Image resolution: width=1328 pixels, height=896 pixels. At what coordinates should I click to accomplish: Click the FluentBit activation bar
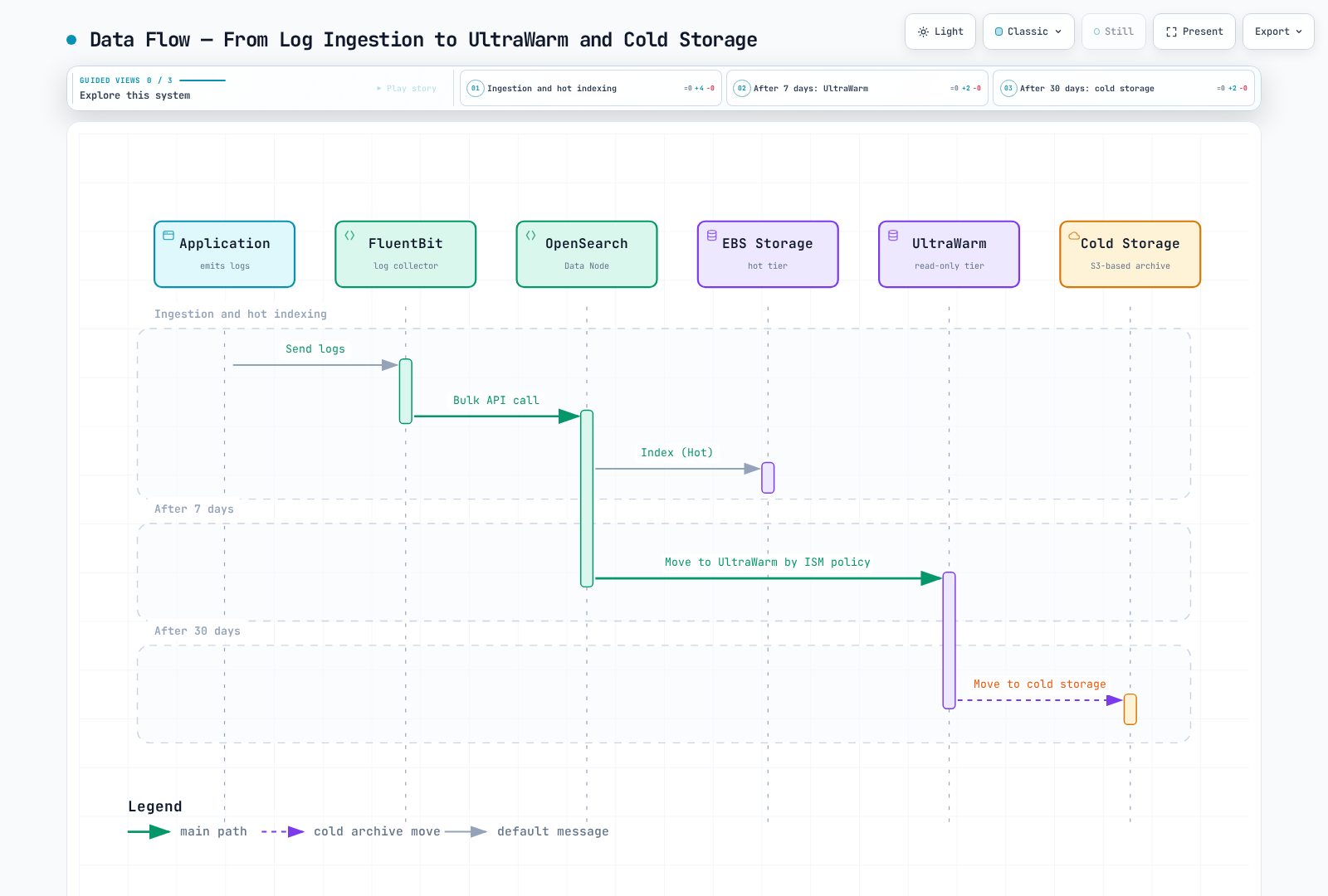click(x=406, y=391)
